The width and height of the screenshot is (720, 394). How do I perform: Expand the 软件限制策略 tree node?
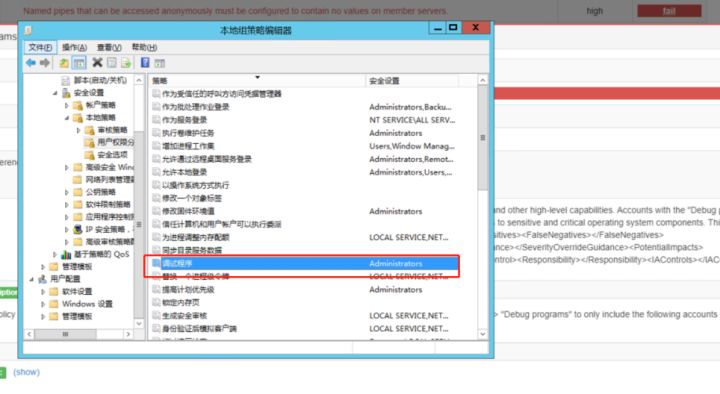67,204
